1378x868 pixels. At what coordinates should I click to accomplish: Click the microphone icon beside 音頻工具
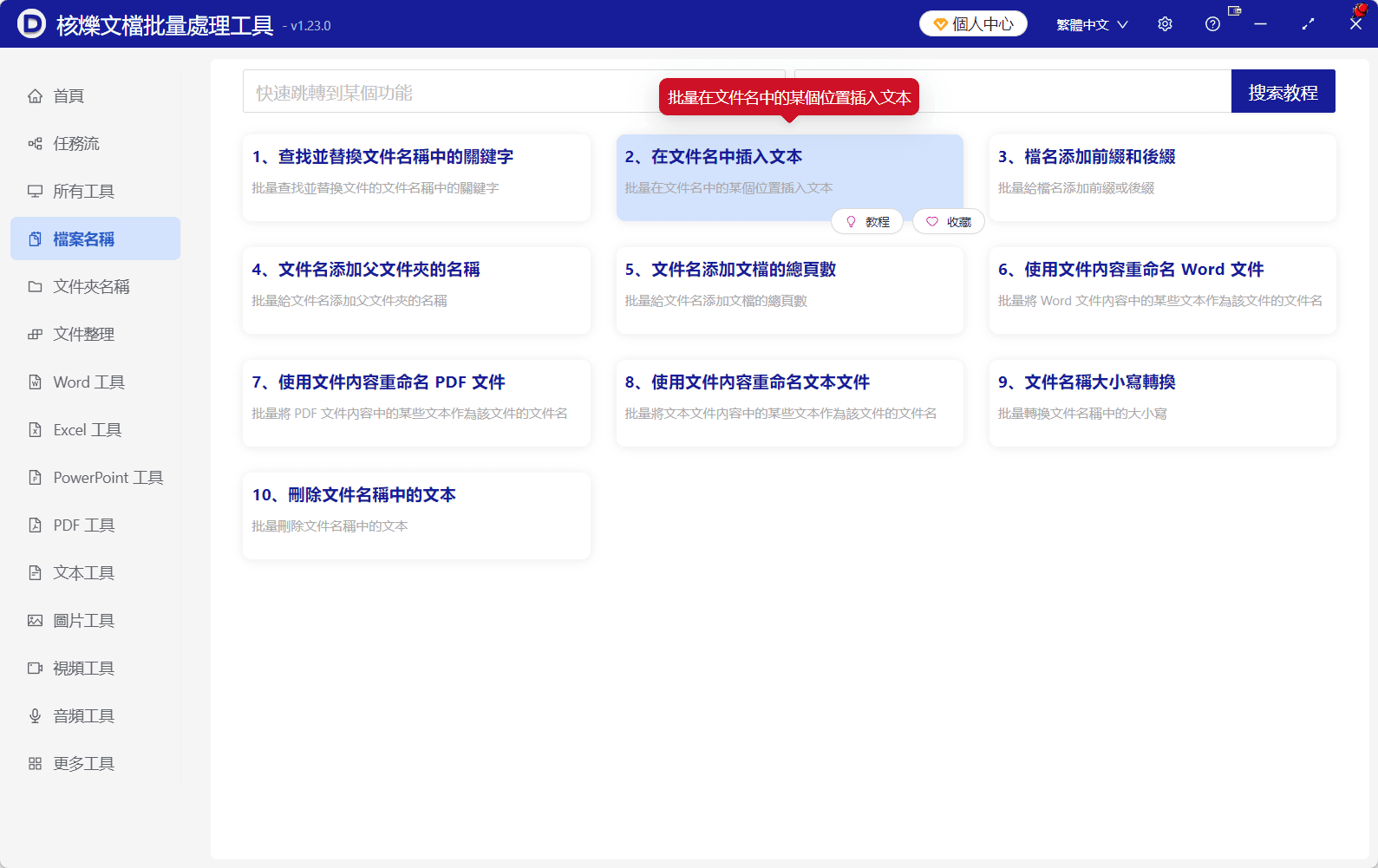(x=35, y=716)
